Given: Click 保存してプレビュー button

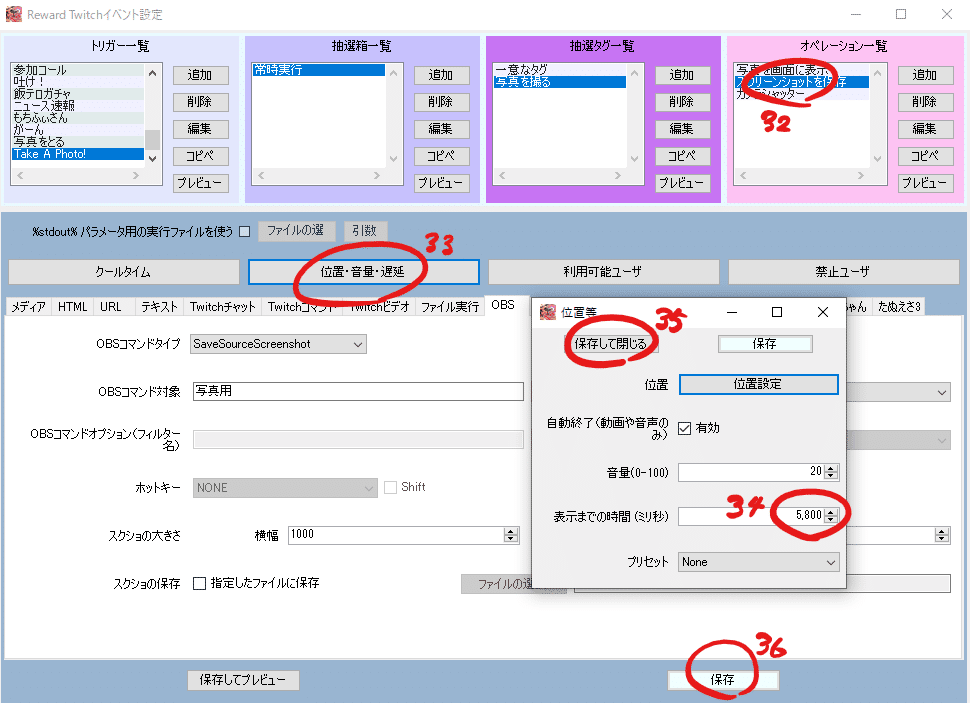Looking at the screenshot, I should pyautogui.click(x=243, y=679).
